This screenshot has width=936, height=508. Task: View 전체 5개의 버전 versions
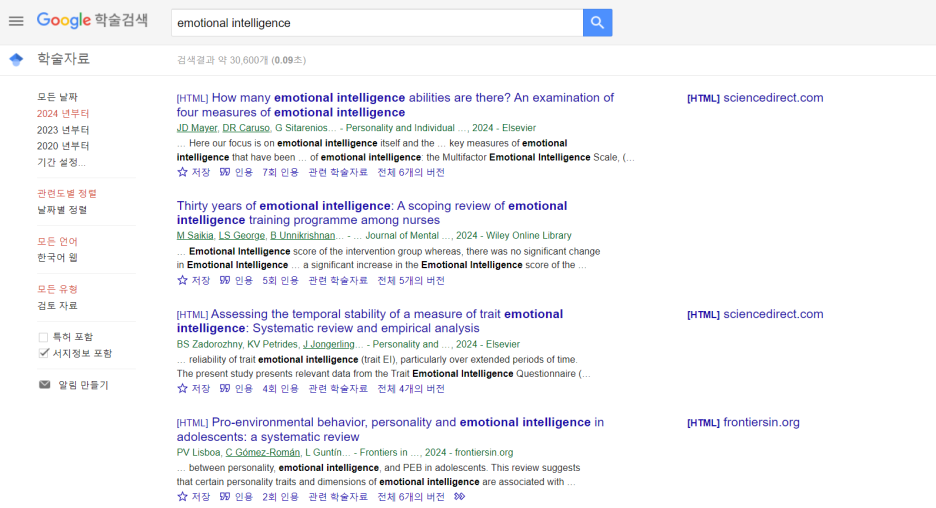pos(411,280)
